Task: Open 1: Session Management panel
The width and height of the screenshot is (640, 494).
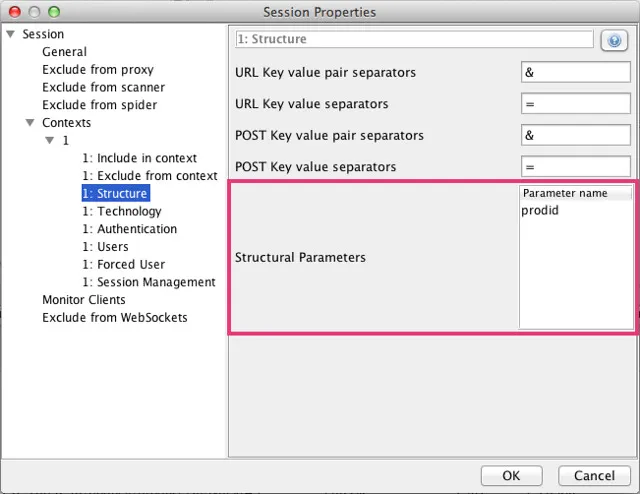Action: 148,282
